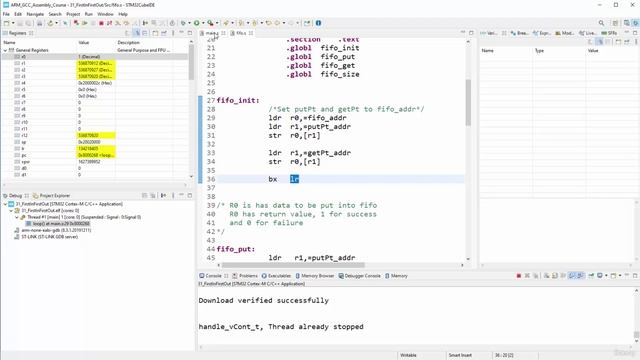Click the Build hammer icon in toolbar

[50, 23]
